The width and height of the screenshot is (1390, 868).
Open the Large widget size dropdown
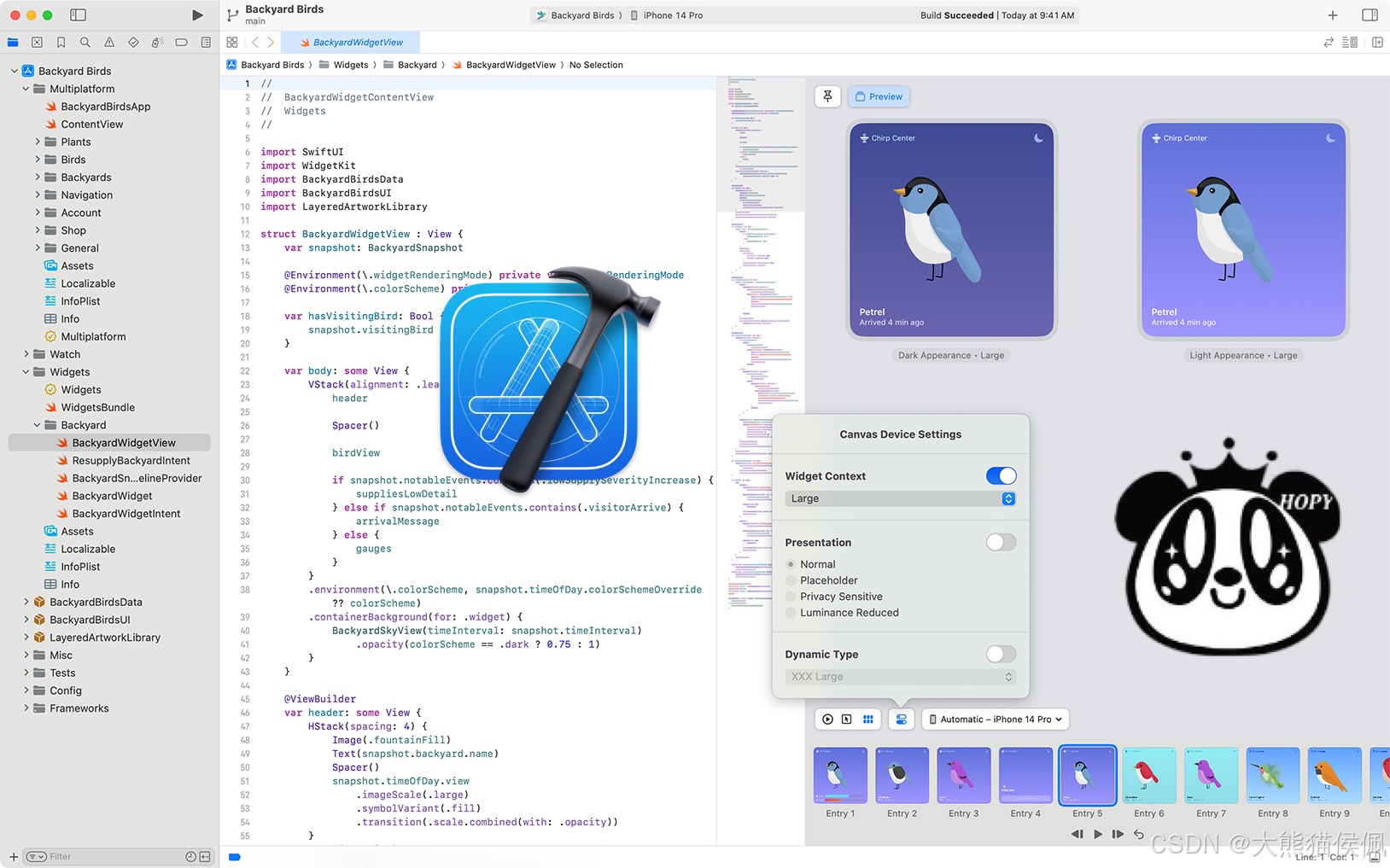coord(901,498)
